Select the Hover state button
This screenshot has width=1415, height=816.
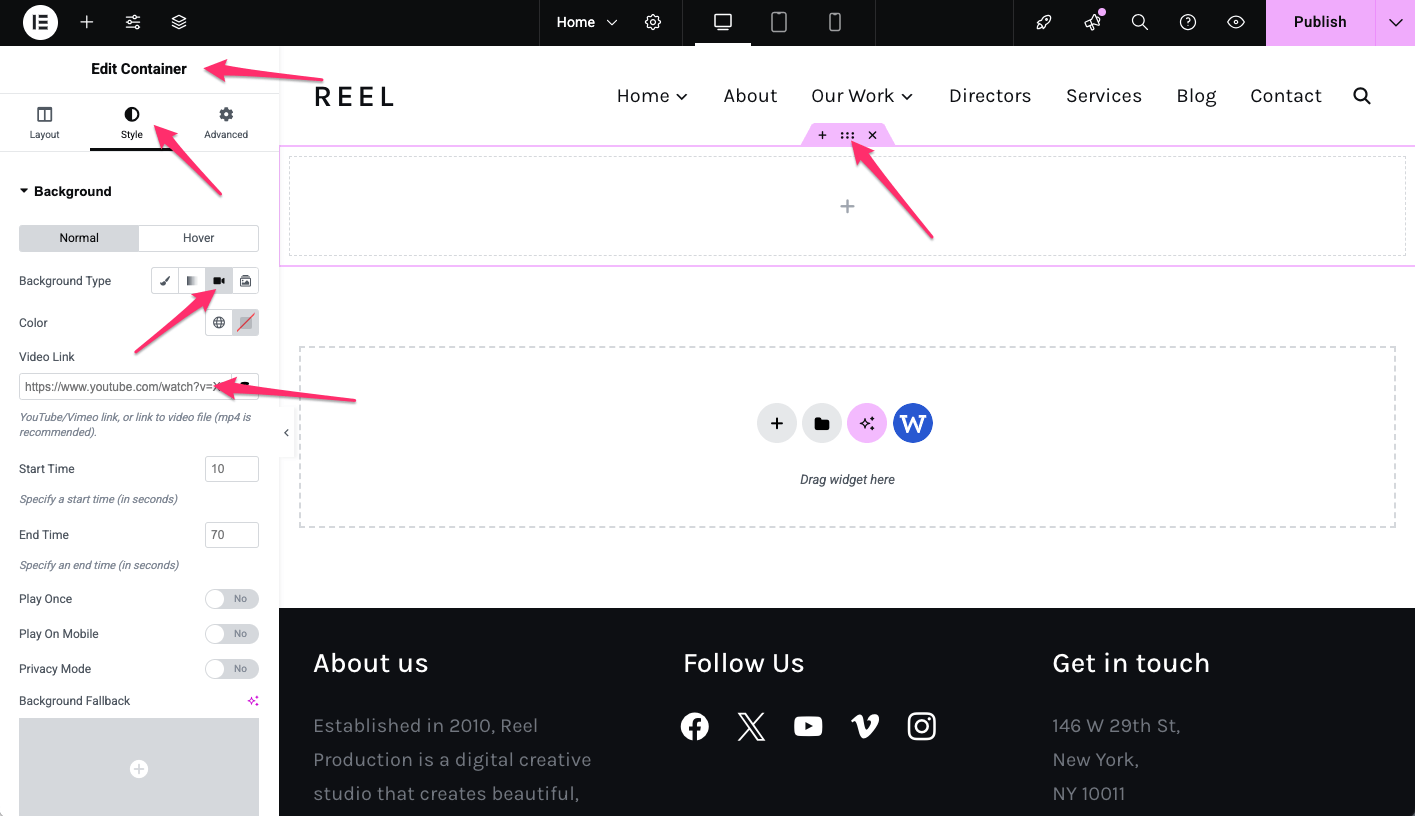(x=198, y=238)
